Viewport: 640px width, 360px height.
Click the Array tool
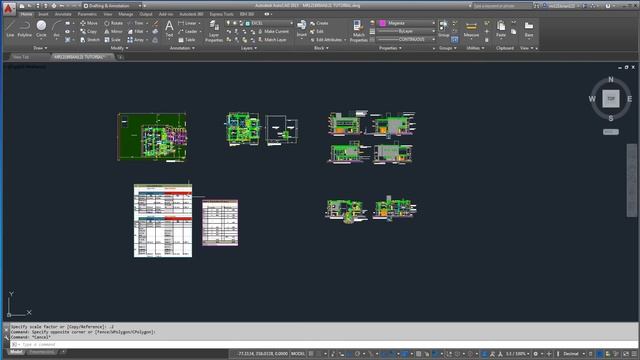pos(136,40)
